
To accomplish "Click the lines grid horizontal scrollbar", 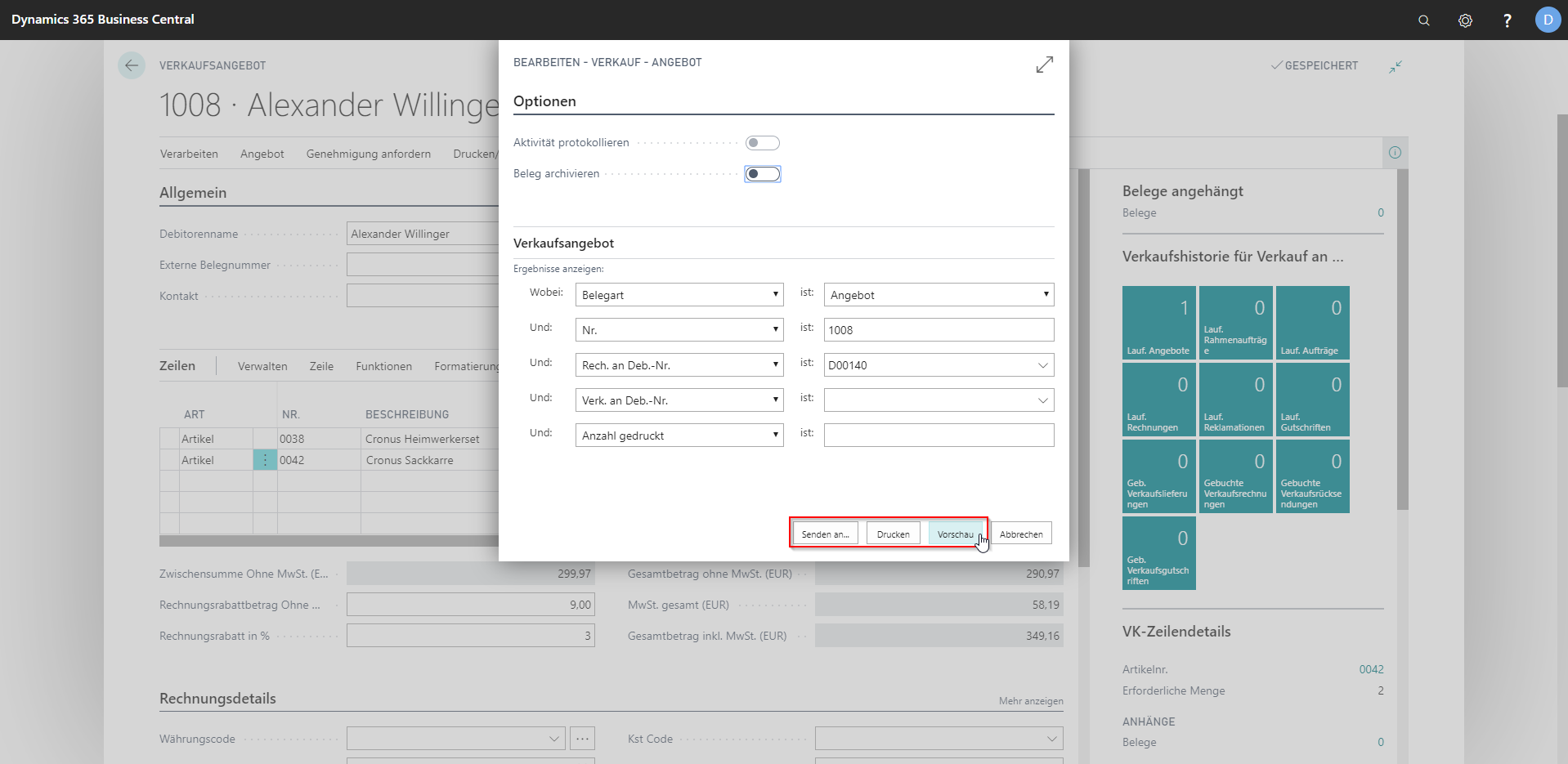I will 329,541.
